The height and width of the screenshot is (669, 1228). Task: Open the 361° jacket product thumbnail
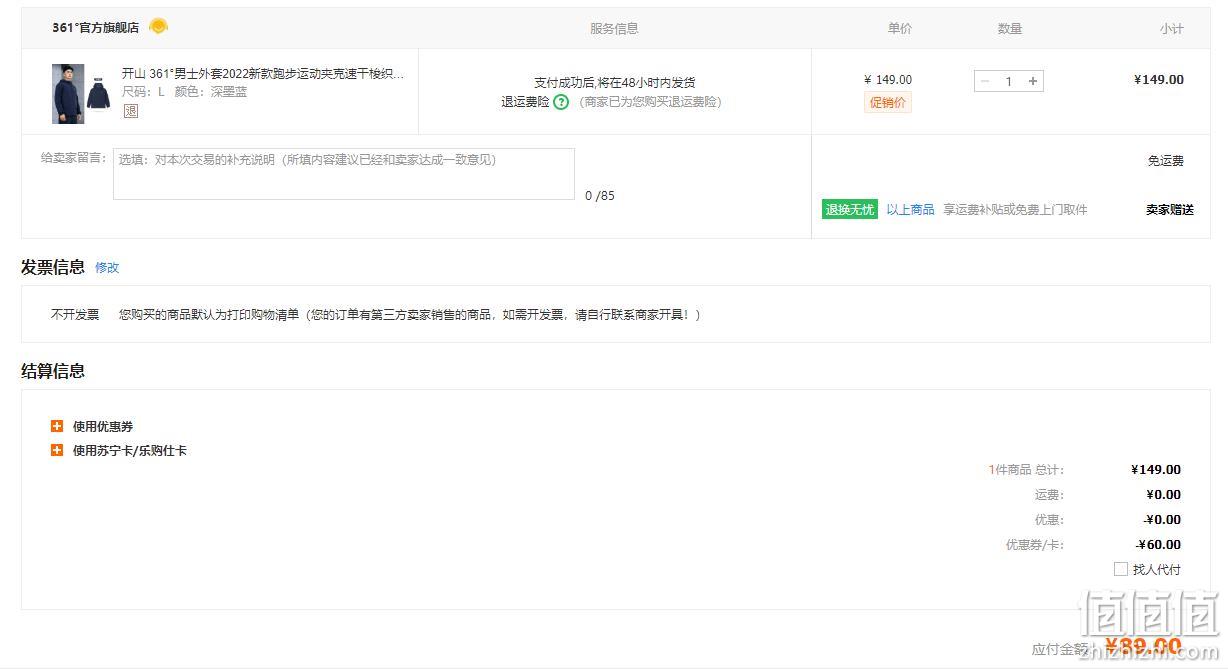click(81, 94)
